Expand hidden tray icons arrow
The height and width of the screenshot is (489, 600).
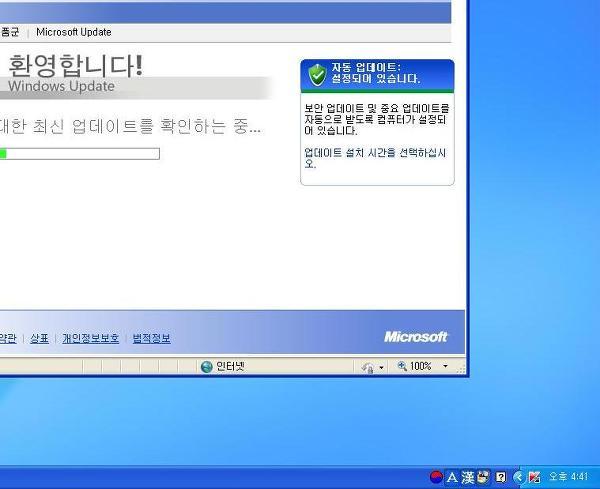(x=518, y=477)
